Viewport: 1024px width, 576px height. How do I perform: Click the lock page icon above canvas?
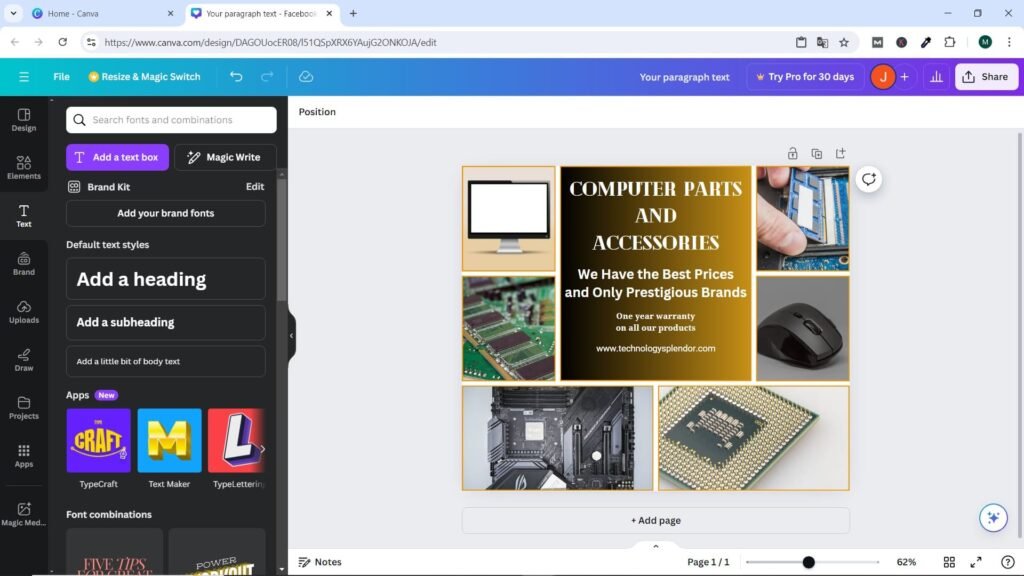pyautogui.click(x=792, y=153)
